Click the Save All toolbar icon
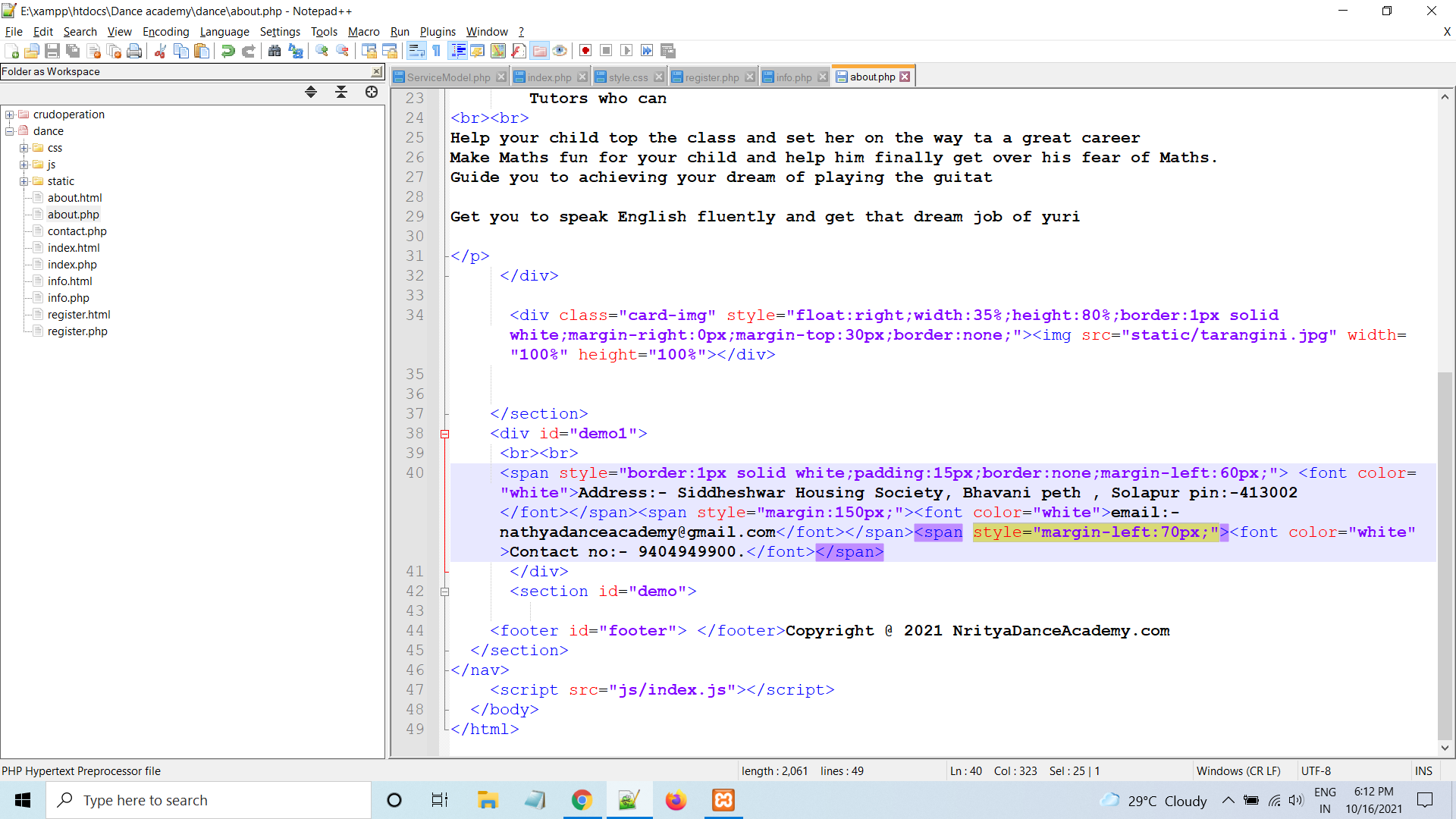 pyautogui.click(x=73, y=51)
